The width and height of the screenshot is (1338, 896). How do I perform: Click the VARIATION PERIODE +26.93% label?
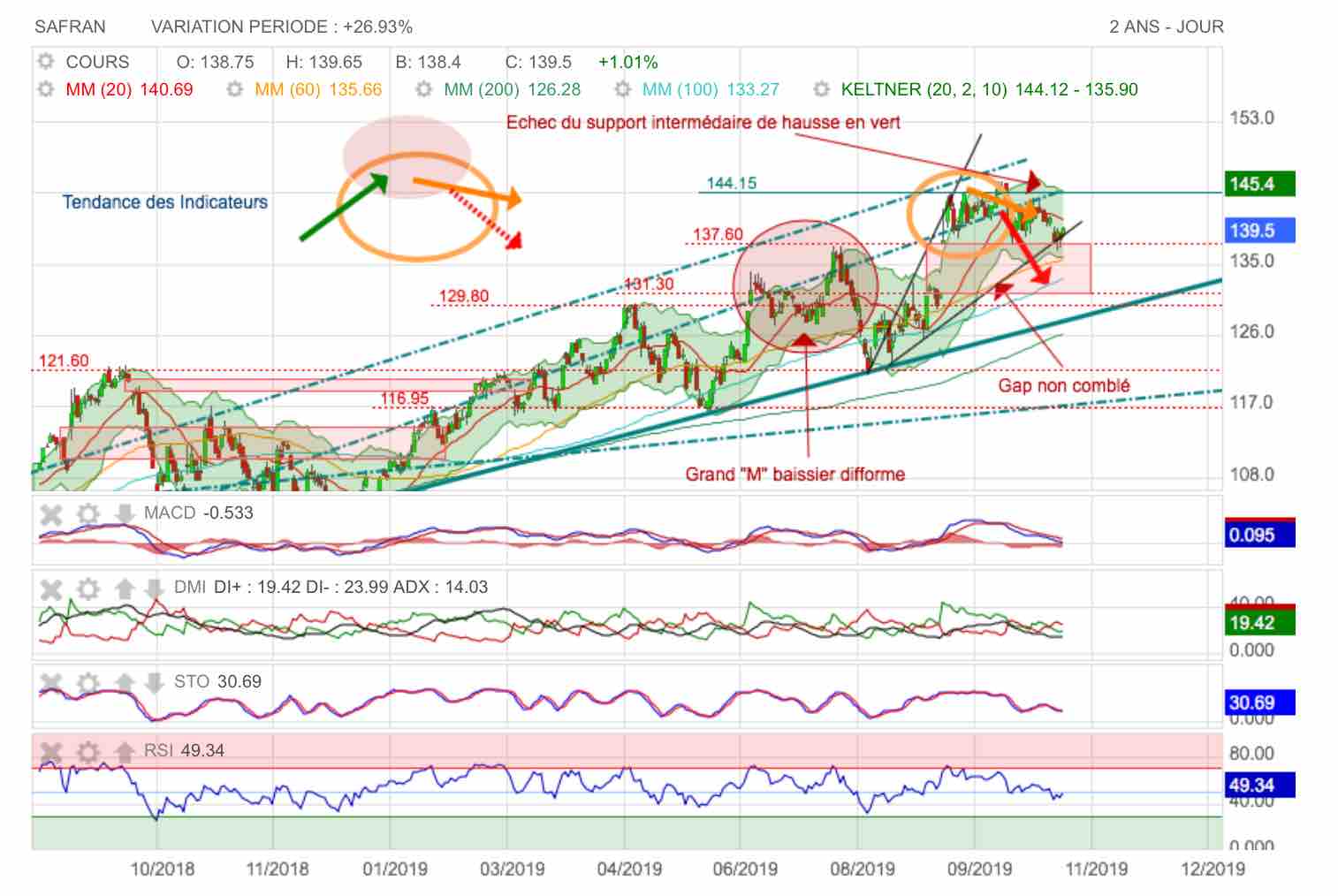(282, 27)
